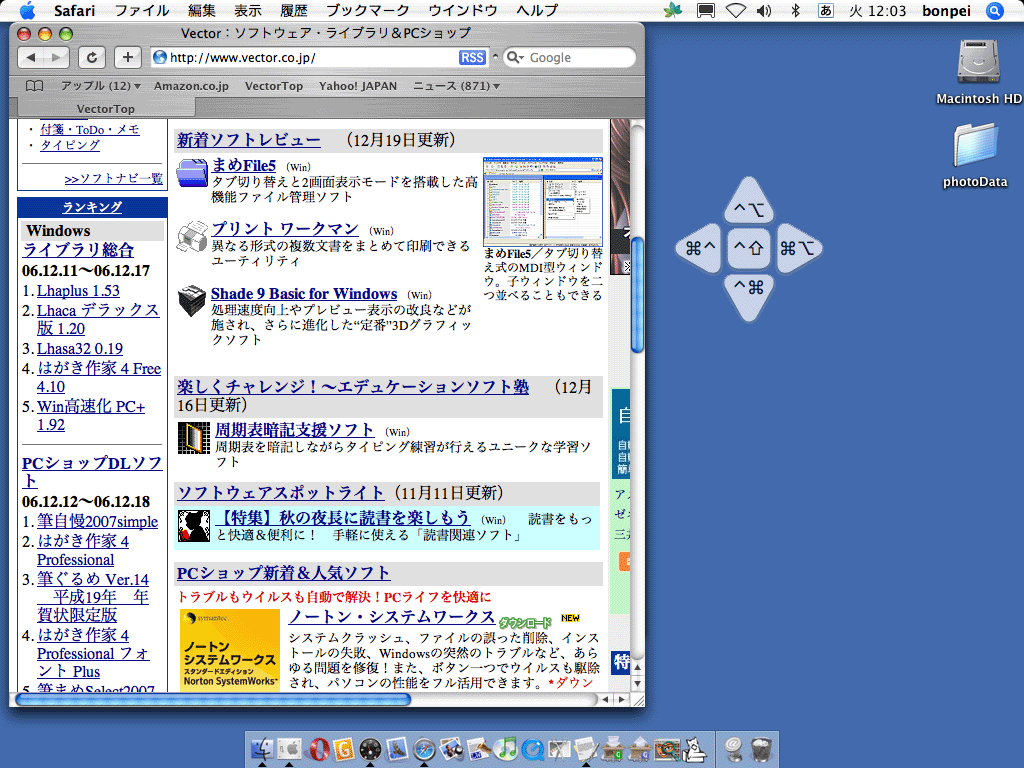The height and width of the screenshot is (768, 1024).
Task: Open the 履歴 menu
Action: tap(294, 10)
